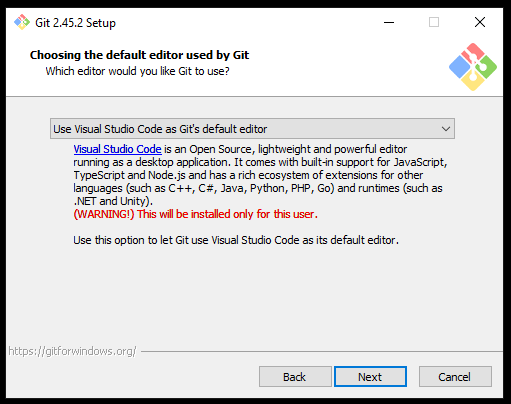
Task: Close the Git 2.45.2 Setup window
Action: [x=480, y=22]
